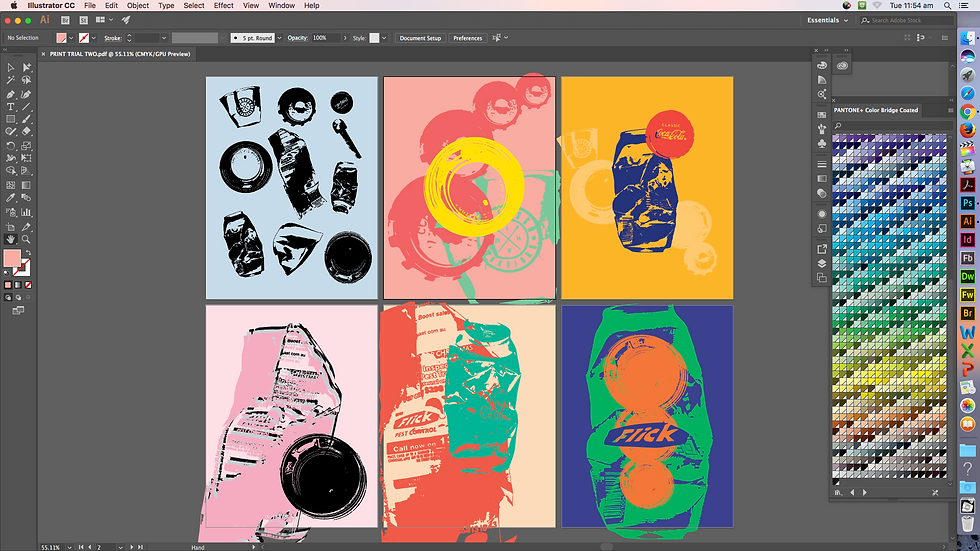Click the Preferences button

click(x=468, y=38)
